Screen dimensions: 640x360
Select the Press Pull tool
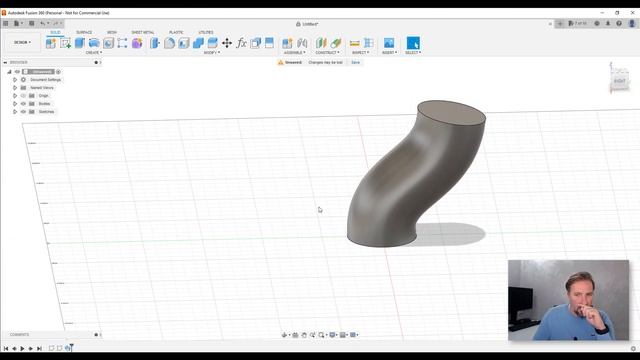[x=155, y=43]
